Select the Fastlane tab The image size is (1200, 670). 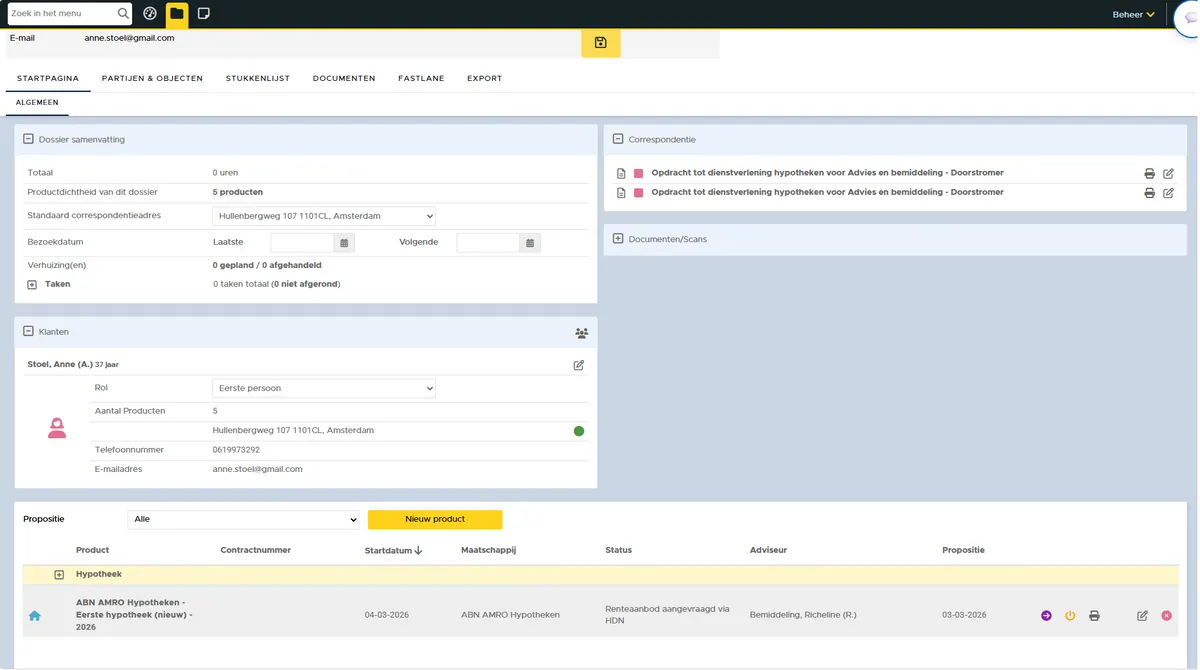click(x=421, y=78)
